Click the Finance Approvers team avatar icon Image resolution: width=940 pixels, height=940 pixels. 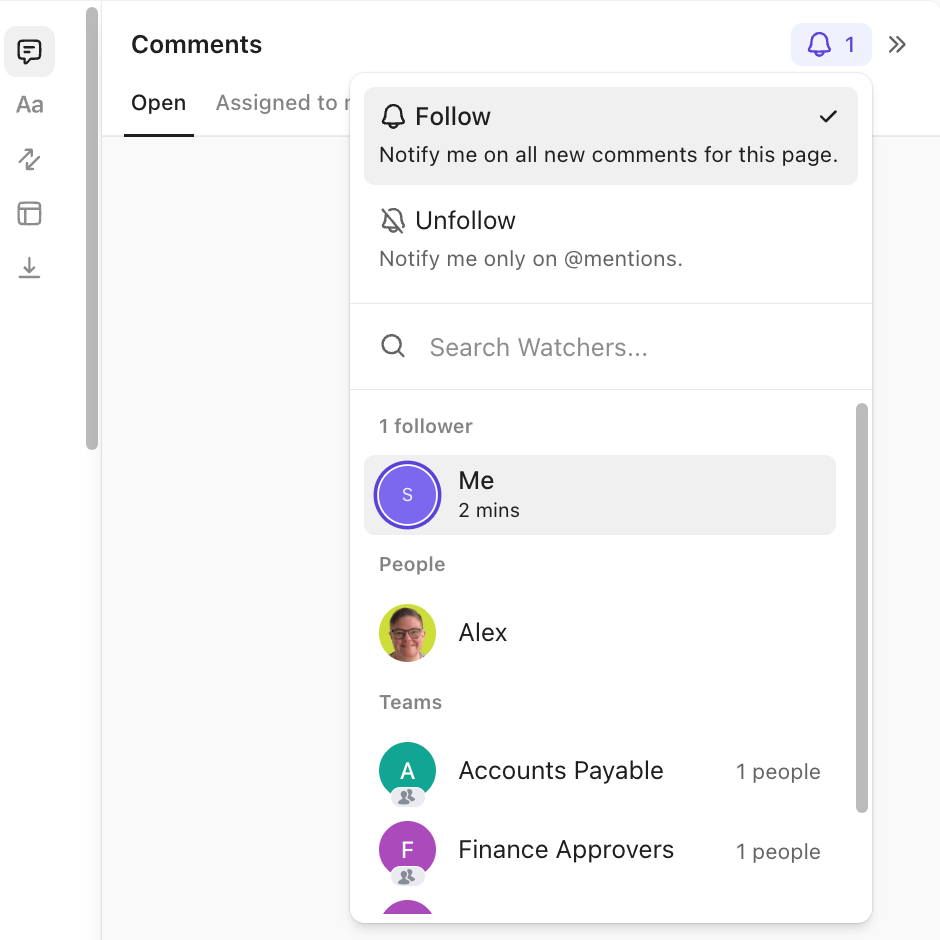[406, 850]
